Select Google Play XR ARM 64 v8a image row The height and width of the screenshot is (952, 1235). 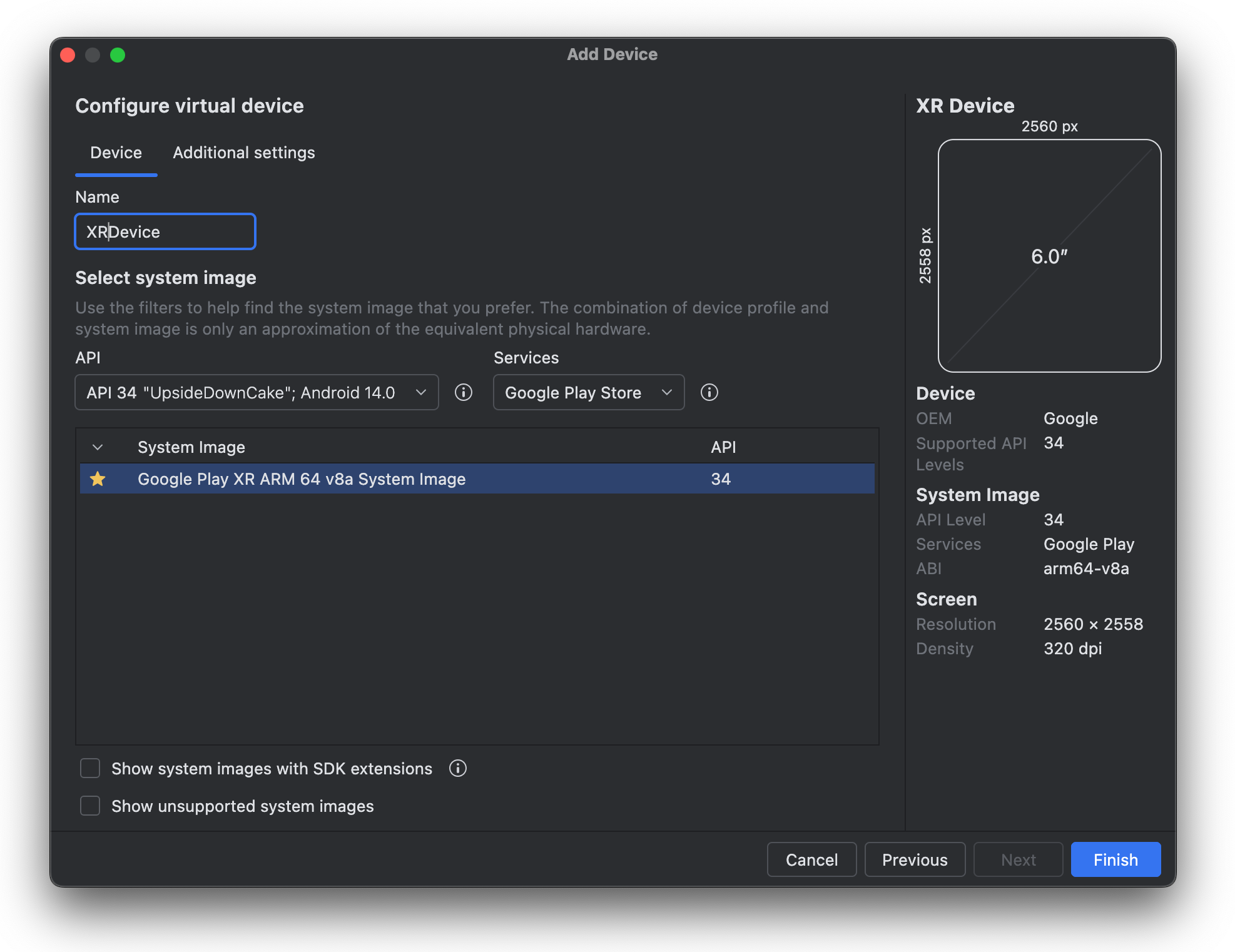pyautogui.click(x=477, y=479)
